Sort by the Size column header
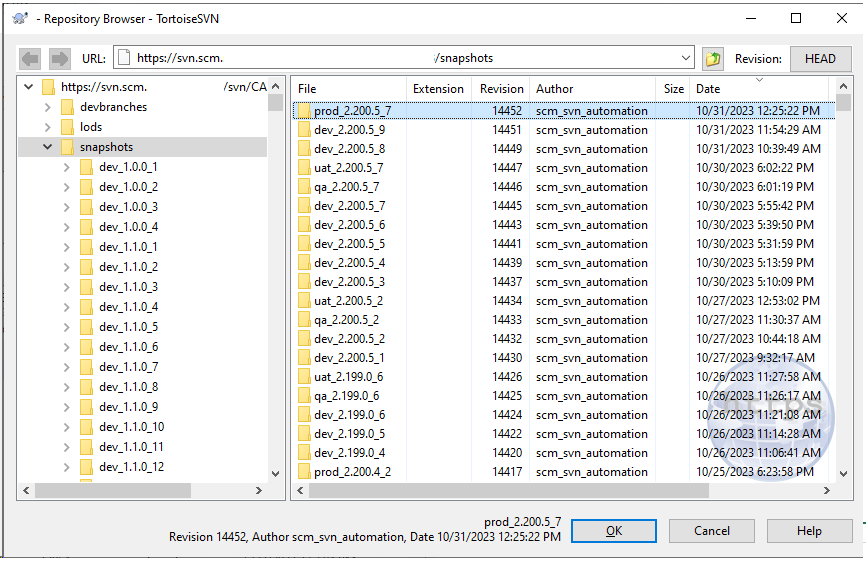The image size is (866, 562). coord(673,89)
